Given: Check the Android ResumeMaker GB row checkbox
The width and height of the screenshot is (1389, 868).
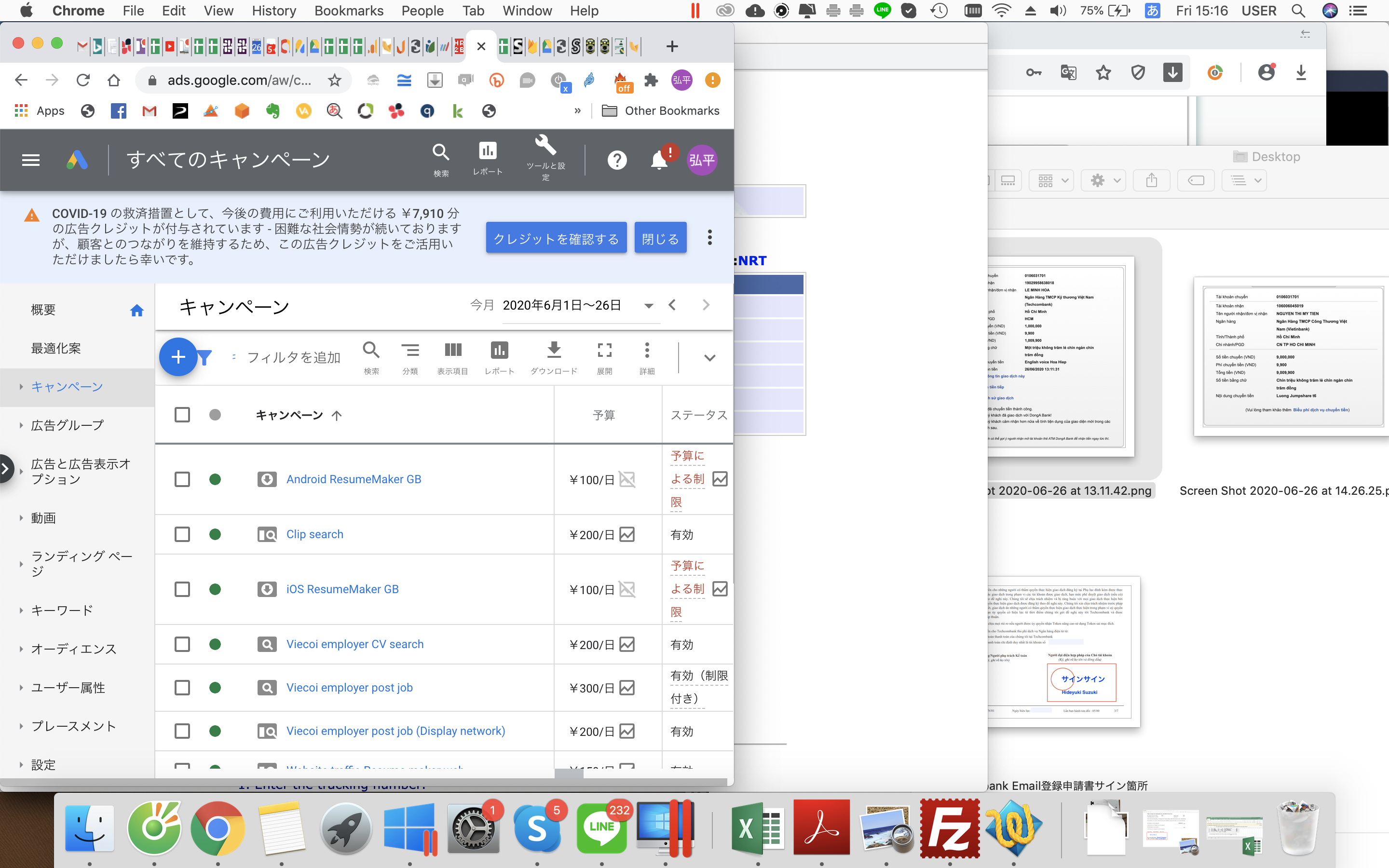Looking at the screenshot, I should pos(182,479).
